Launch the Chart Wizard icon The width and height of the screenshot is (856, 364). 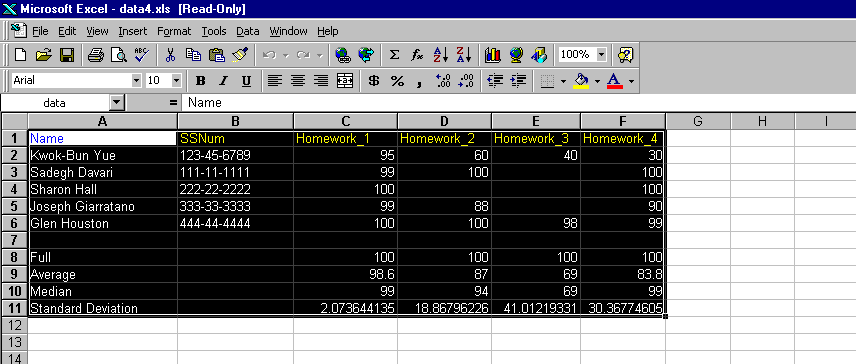[493, 55]
